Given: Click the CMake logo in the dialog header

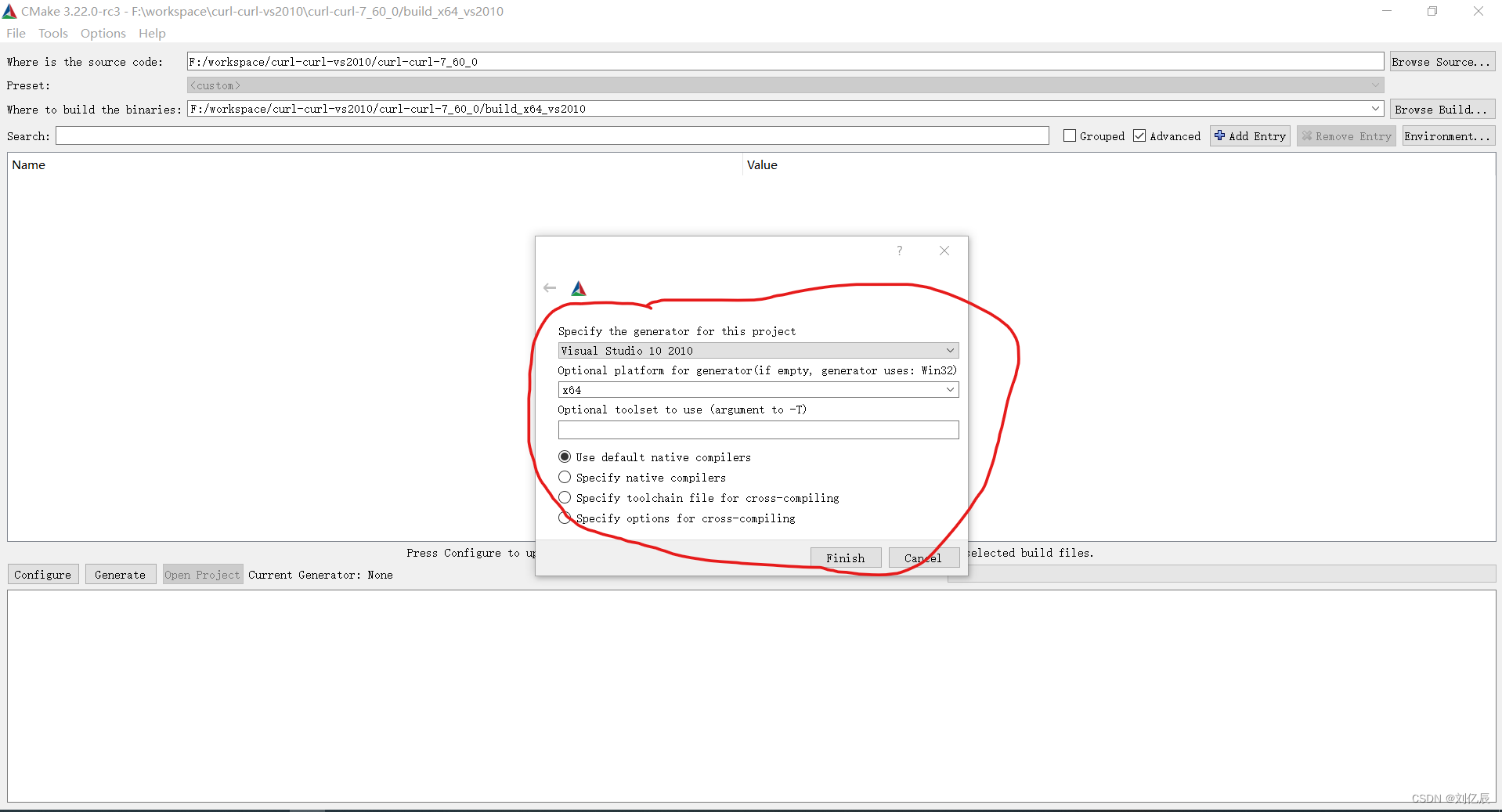Looking at the screenshot, I should [x=579, y=289].
